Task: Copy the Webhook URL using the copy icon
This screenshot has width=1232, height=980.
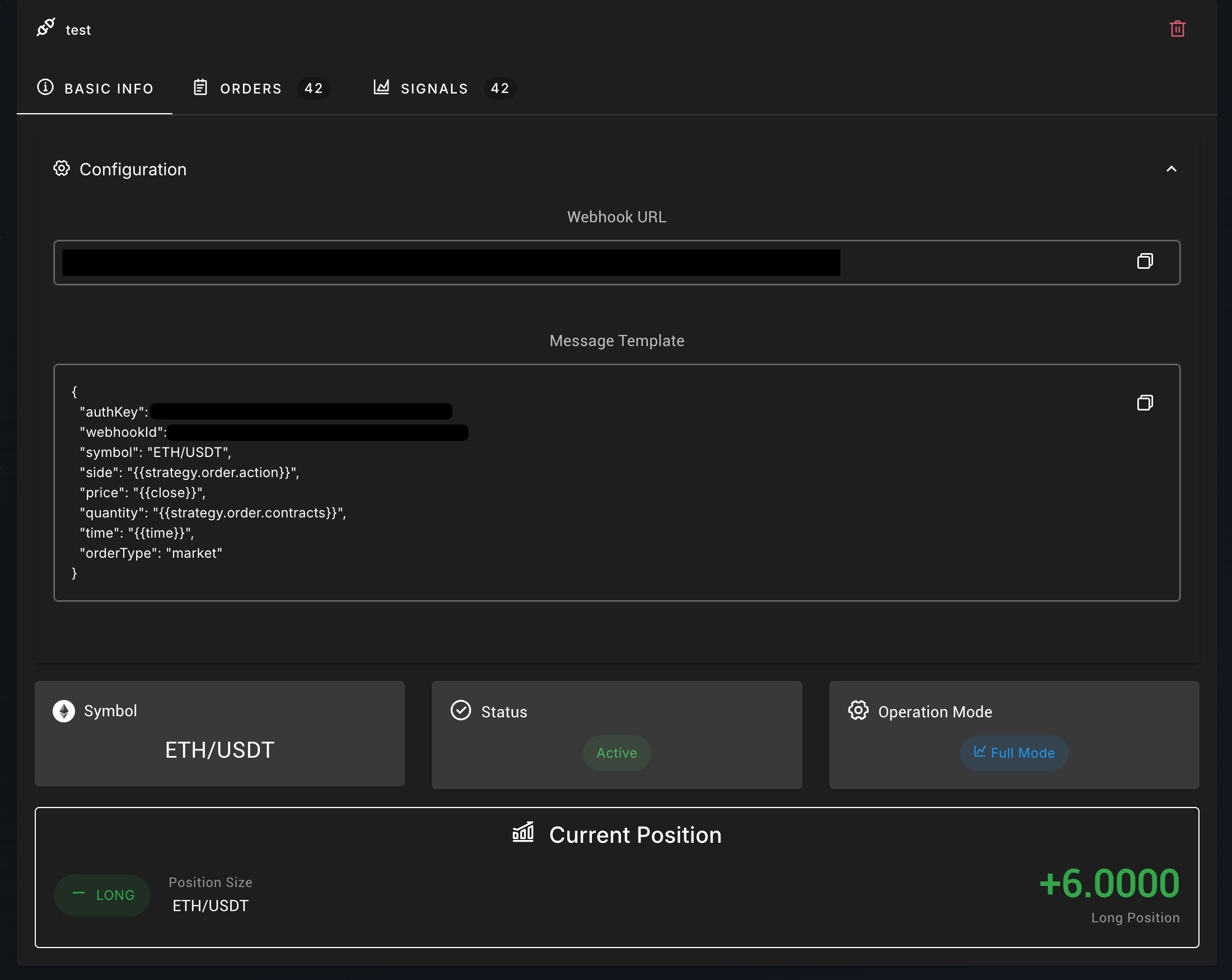Action: pos(1145,262)
